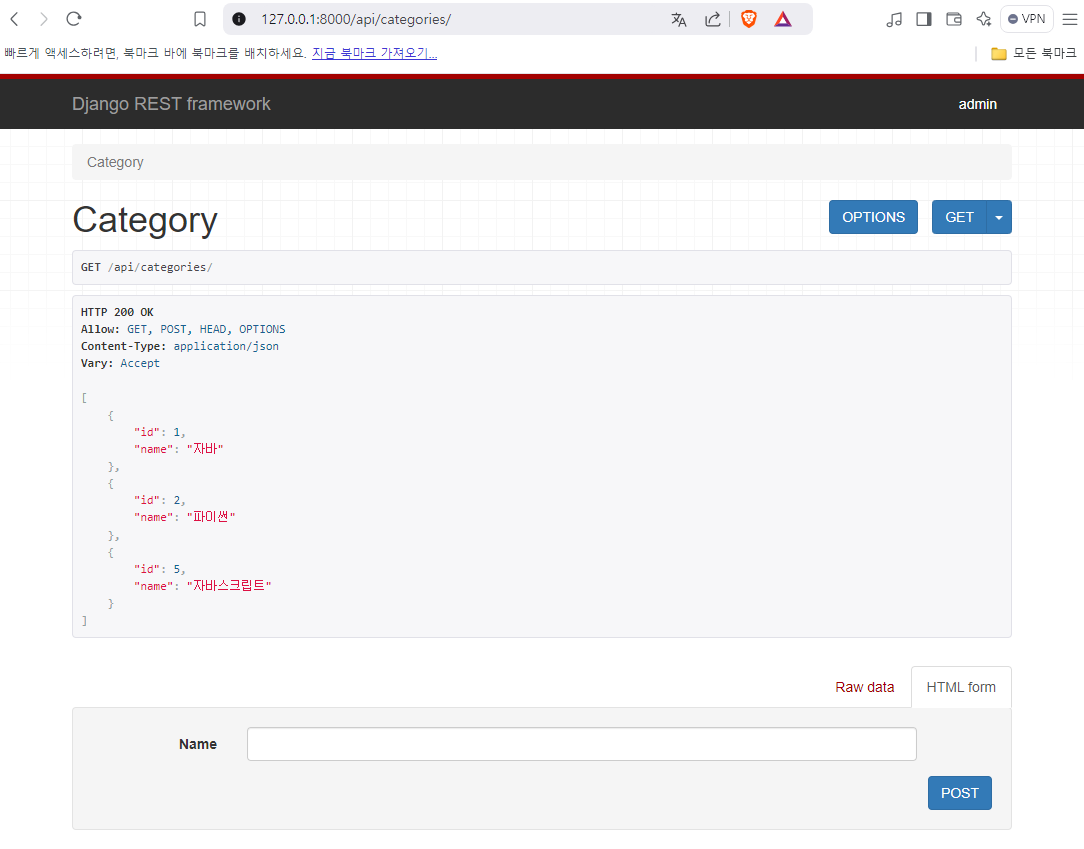The image size is (1084, 849).
Task: Open Leo AI sparkle icon
Action: 983,19
